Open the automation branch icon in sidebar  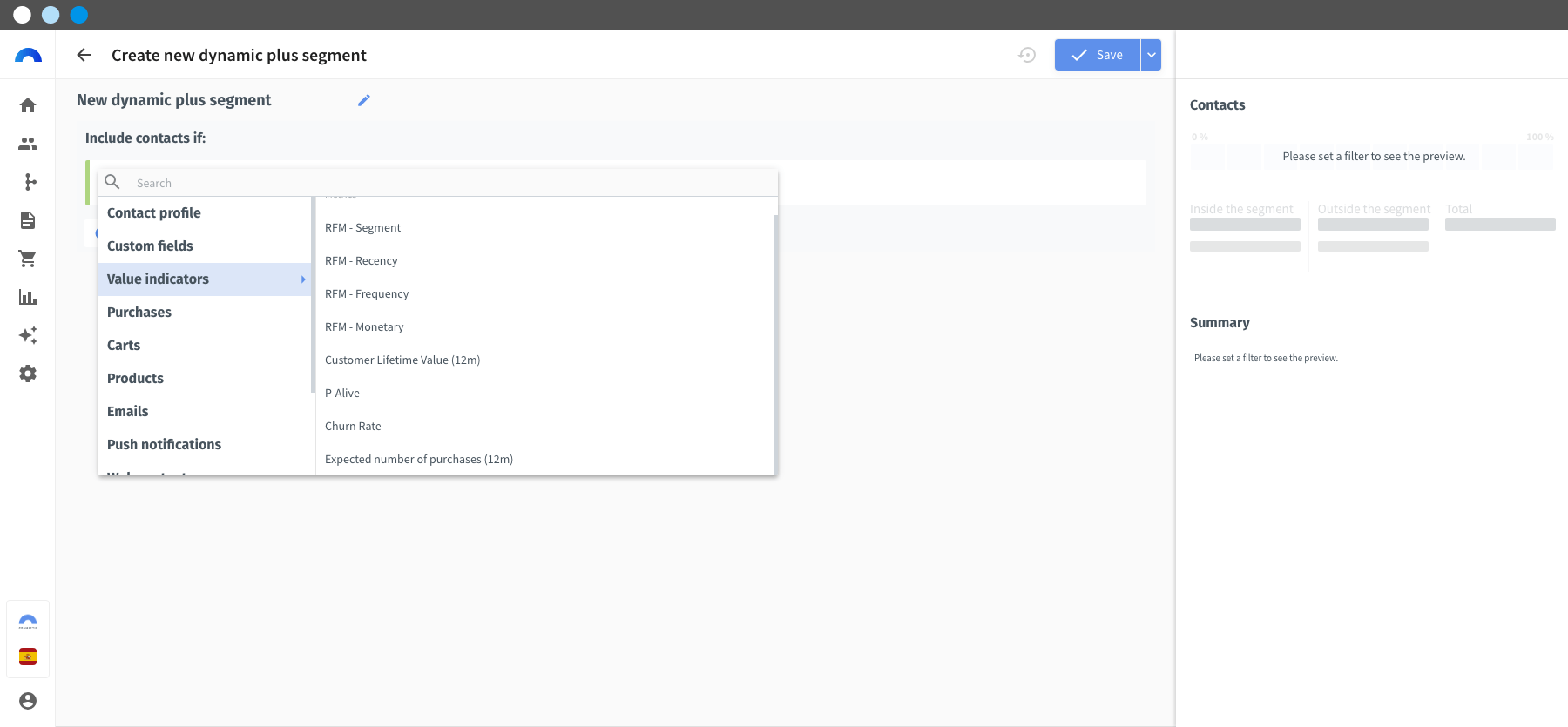tap(30, 182)
